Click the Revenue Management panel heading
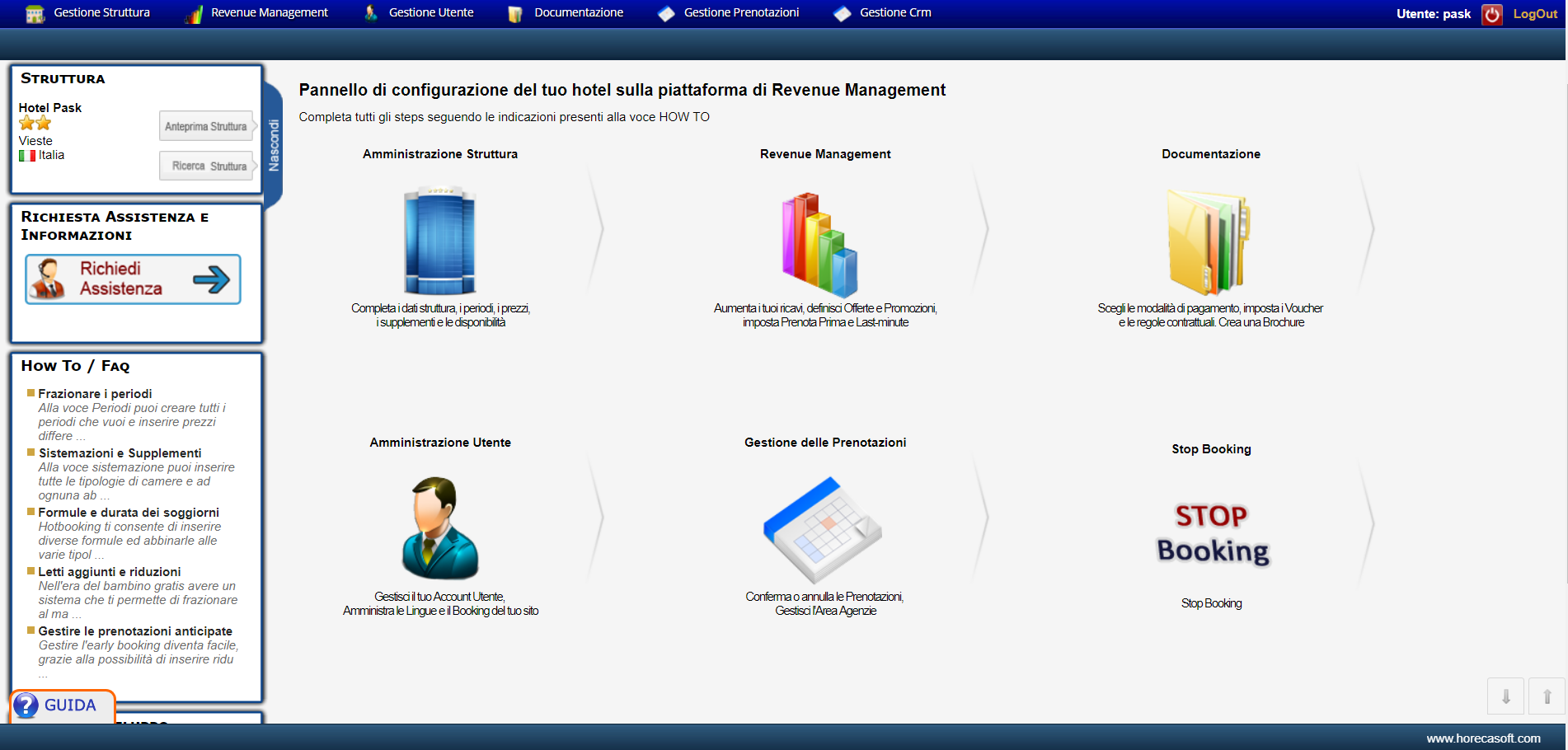The image size is (1568, 750). [825, 154]
